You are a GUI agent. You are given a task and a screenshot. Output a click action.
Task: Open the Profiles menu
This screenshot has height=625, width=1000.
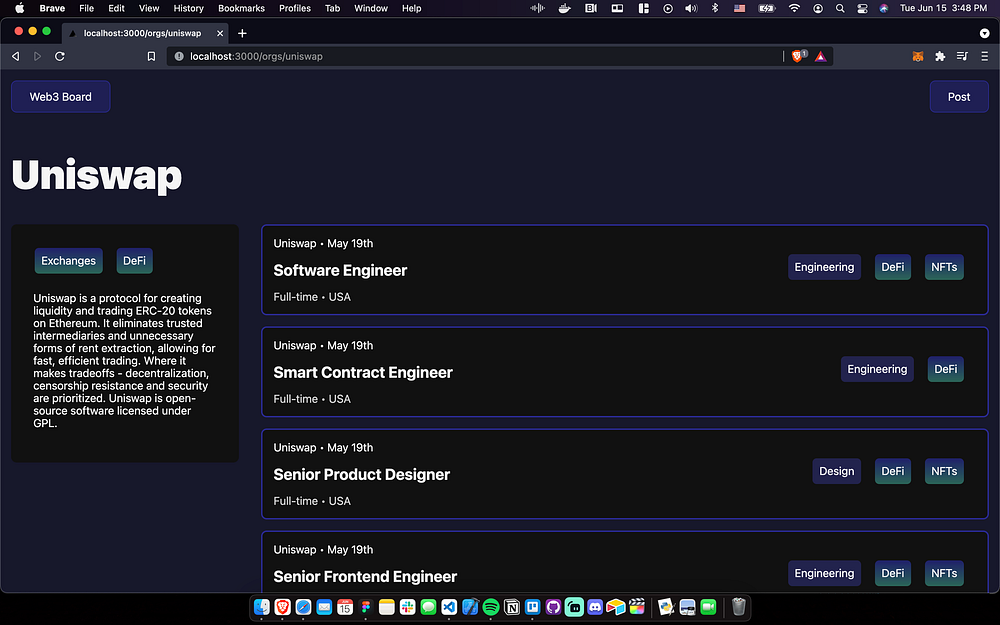click(x=295, y=8)
